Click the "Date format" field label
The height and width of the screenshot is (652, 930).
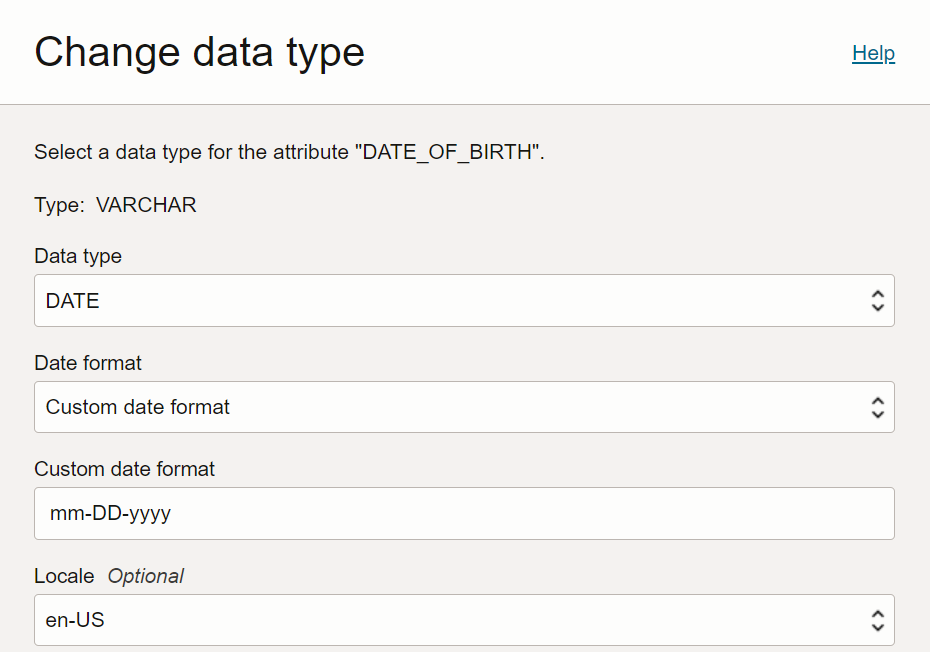tap(88, 363)
